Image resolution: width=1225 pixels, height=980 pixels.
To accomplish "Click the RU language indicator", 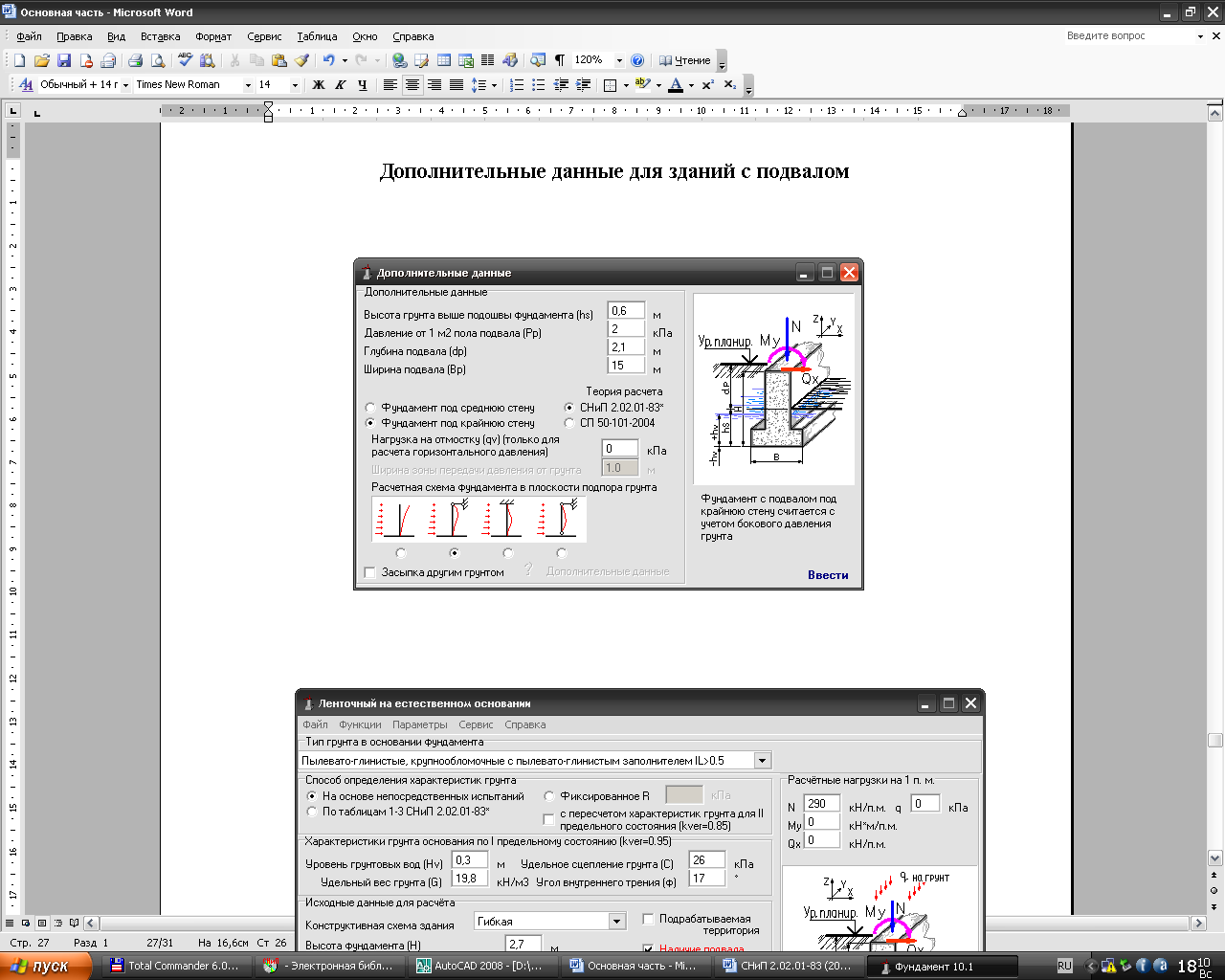I will point(1064,966).
